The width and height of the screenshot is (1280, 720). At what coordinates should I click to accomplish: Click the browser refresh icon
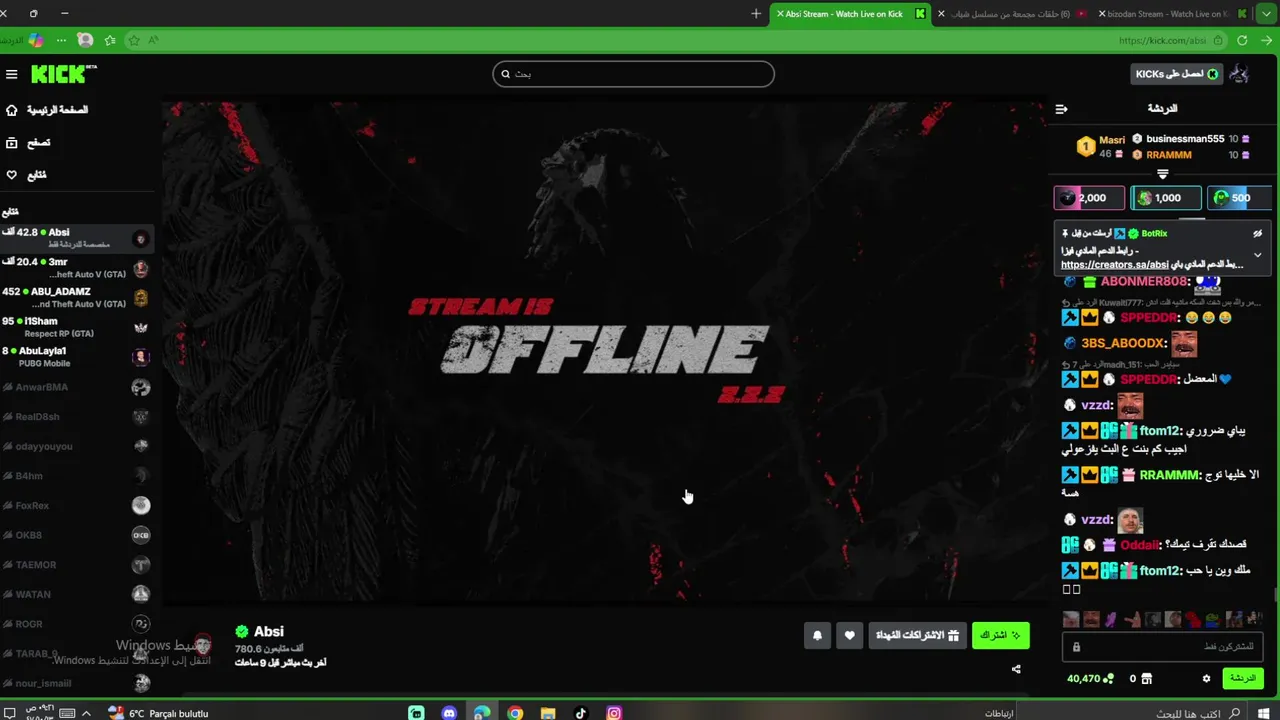click(x=1242, y=40)
